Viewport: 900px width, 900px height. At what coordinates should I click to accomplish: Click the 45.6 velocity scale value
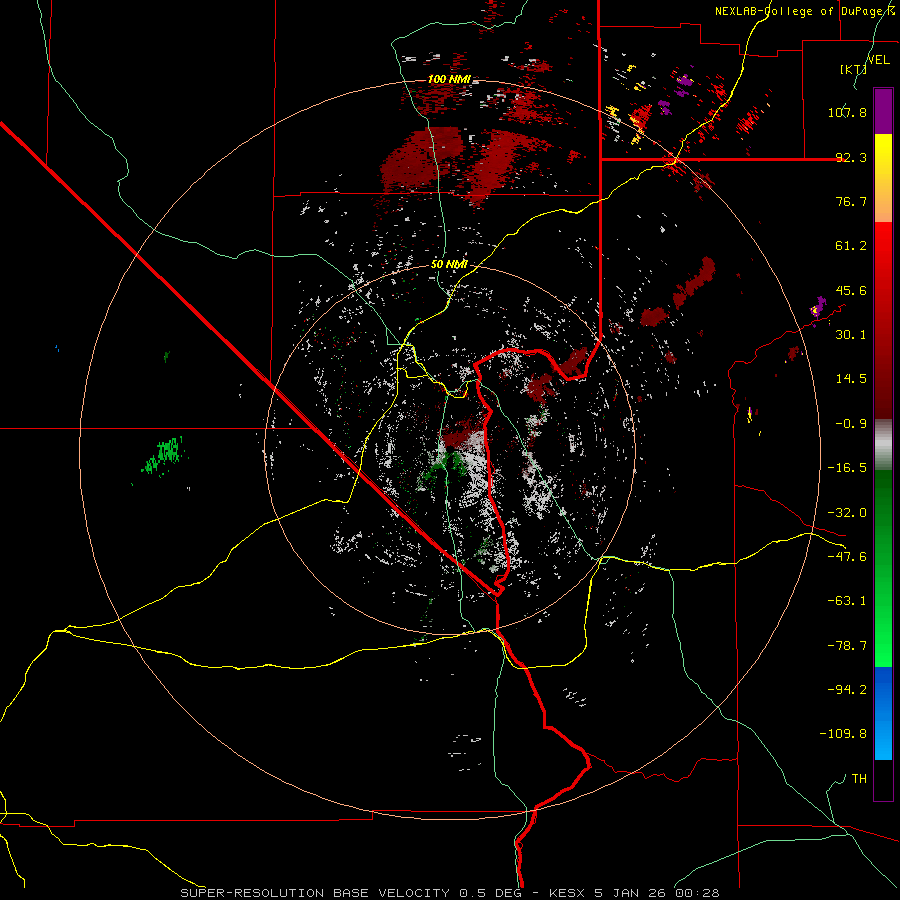(851, 290)
